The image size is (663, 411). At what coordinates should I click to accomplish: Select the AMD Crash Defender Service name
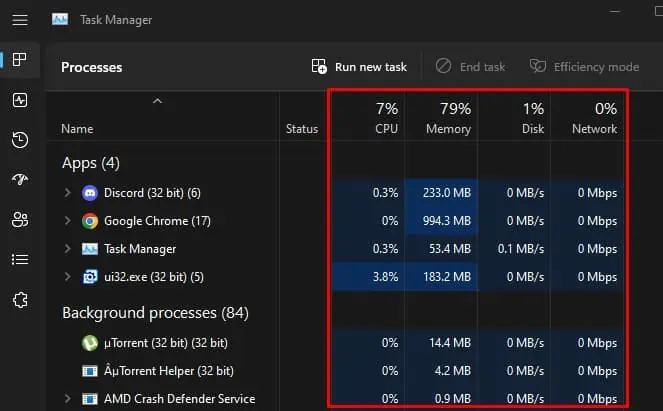(x=179, y=399)
